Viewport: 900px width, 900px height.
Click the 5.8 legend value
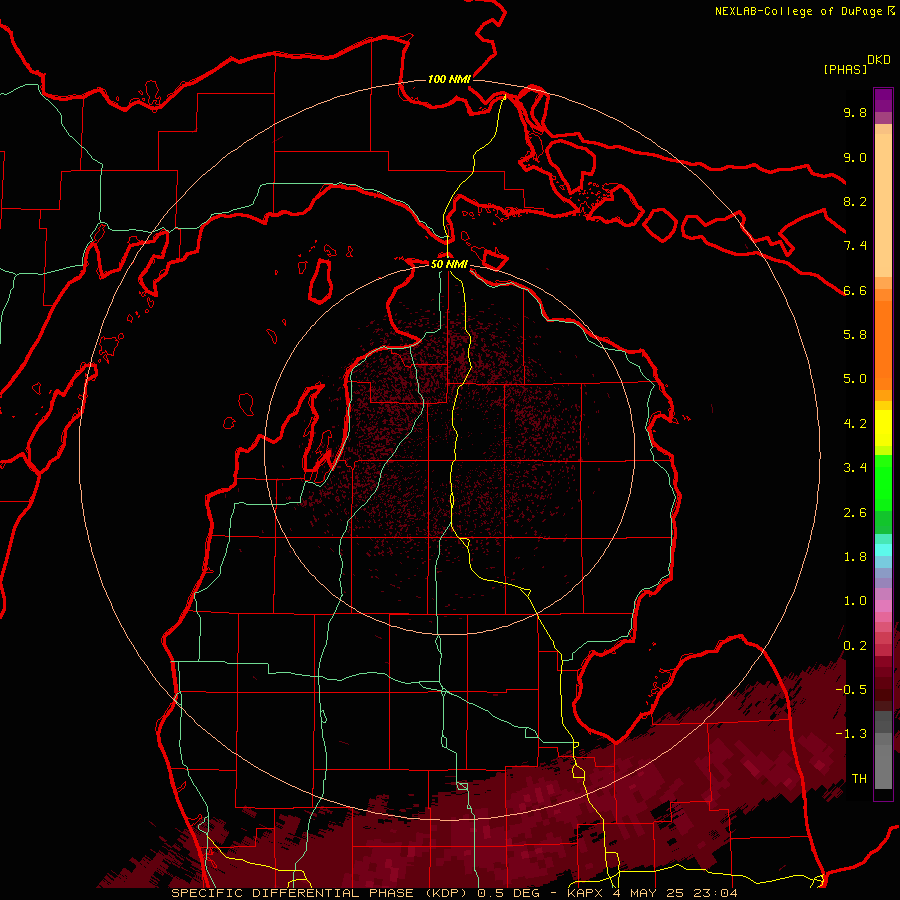(x=855, y=335)
